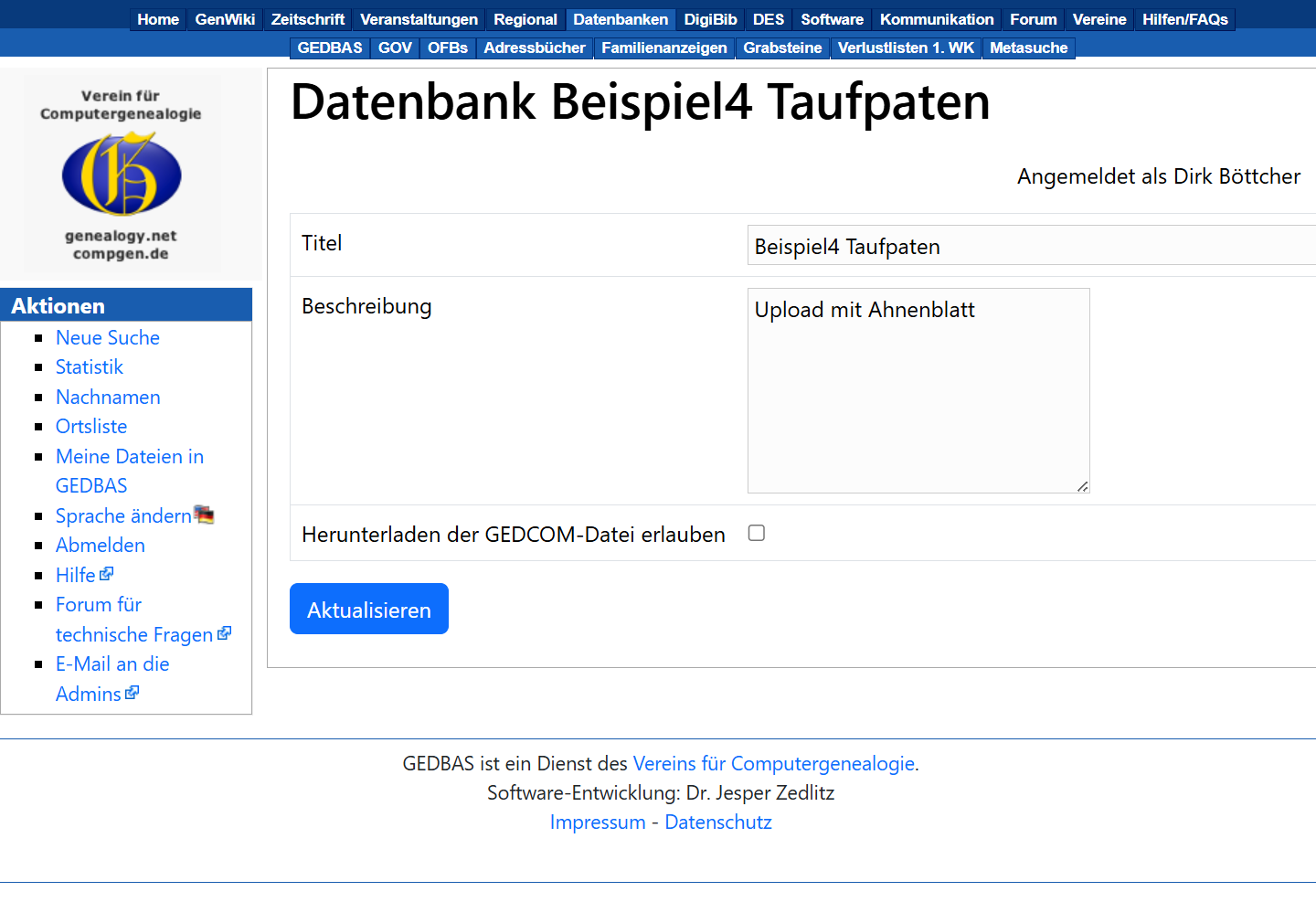Click external link icon after technische Fragen

pyautogui.click(x=225, y=633)
